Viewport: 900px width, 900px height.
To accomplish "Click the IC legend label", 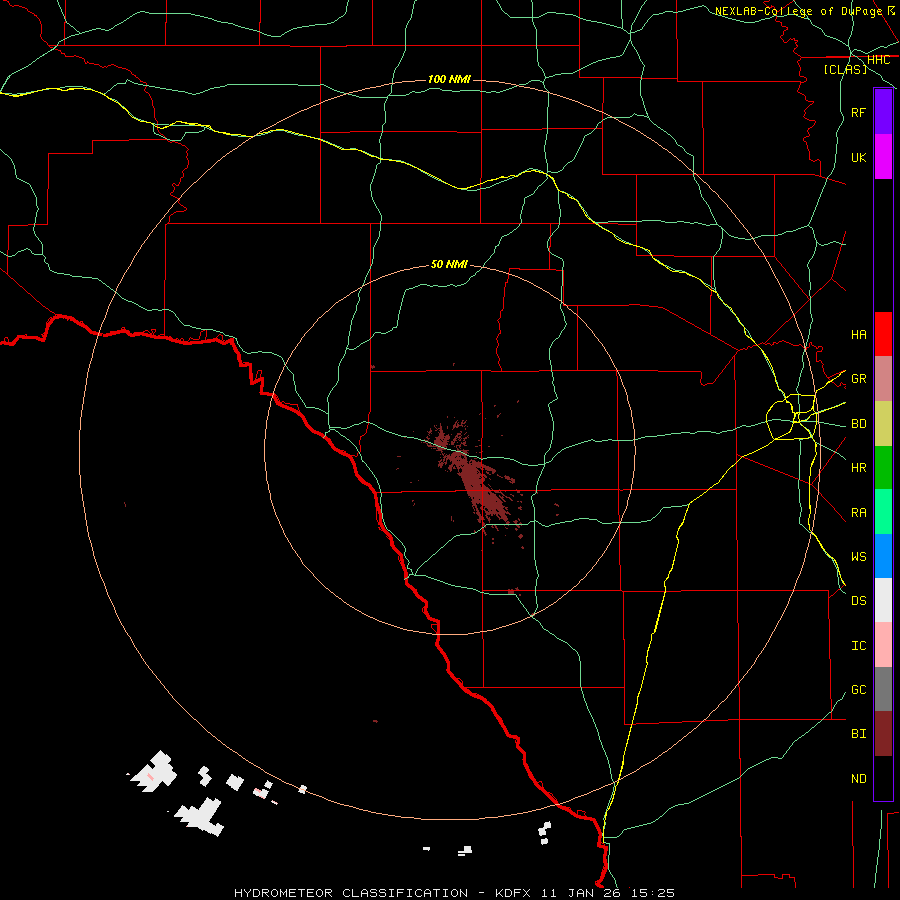I will pyautogui.click(x=858, y=645).
